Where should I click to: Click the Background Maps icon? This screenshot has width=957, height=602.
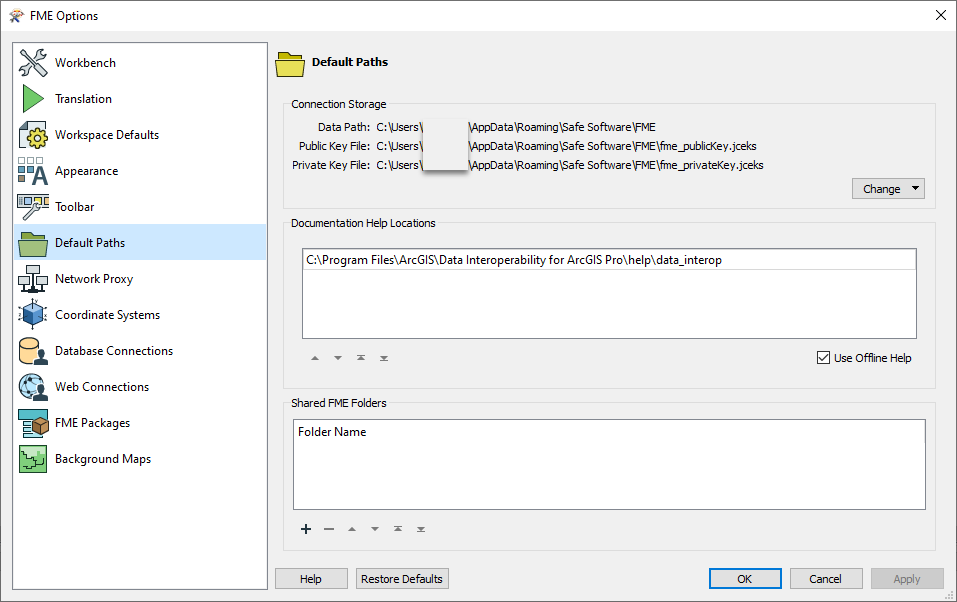point(33,459)
